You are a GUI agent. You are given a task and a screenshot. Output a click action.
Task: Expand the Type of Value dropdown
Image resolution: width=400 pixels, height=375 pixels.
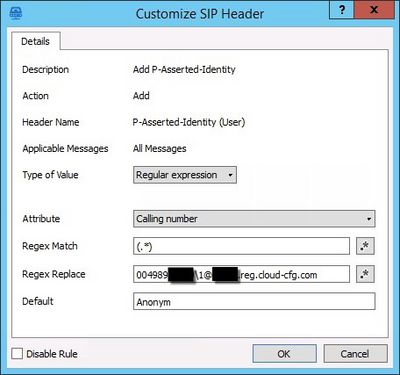click(185, 175)
